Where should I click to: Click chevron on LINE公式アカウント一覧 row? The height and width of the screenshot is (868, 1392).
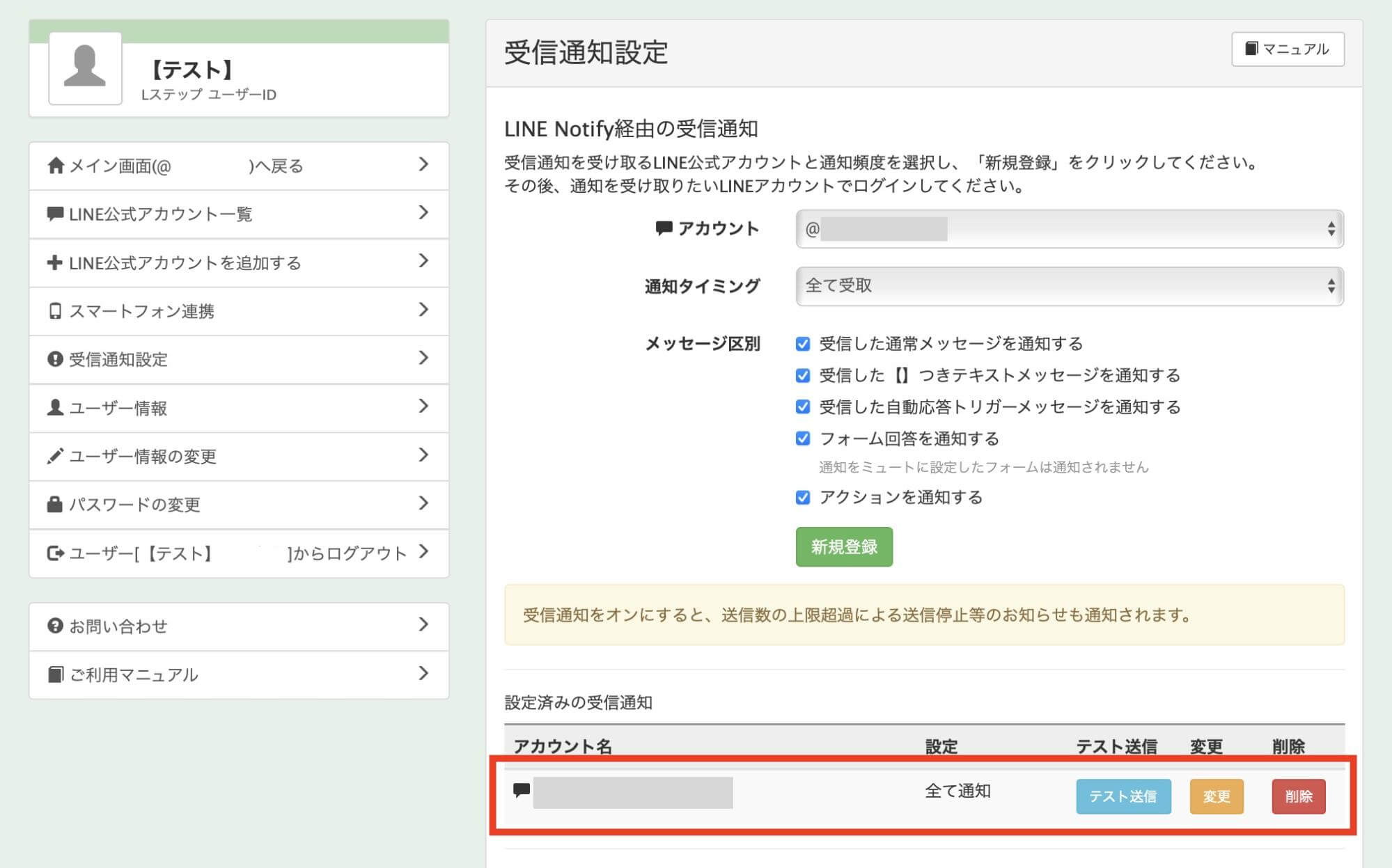click(x=423, y=212)
